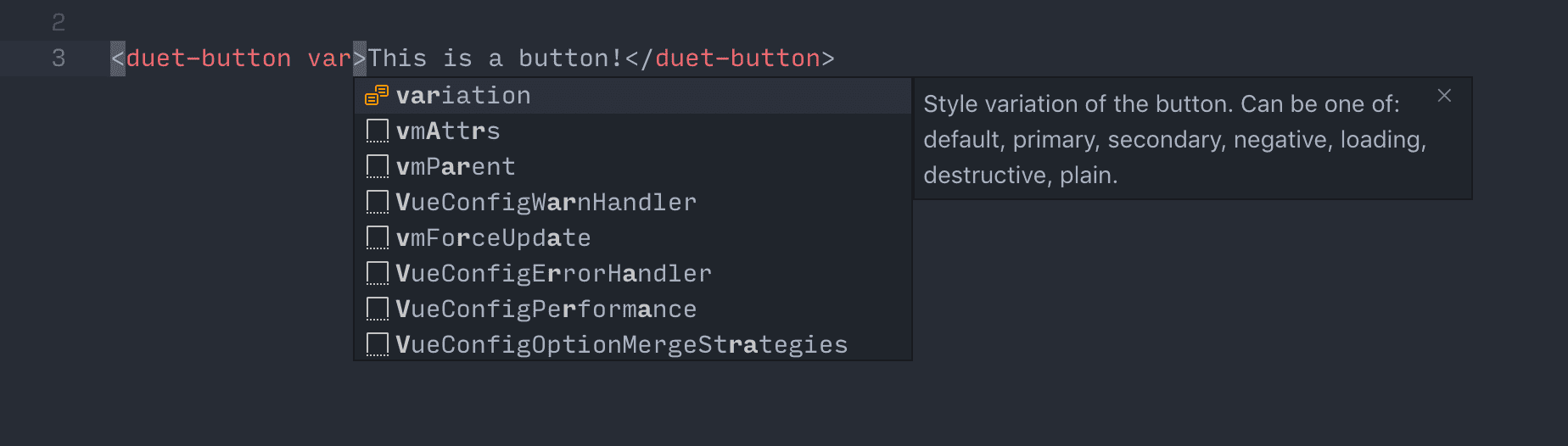Pick the vmParent completion entry
This screenshot has width=1568, height=446.
pos(633,167)
